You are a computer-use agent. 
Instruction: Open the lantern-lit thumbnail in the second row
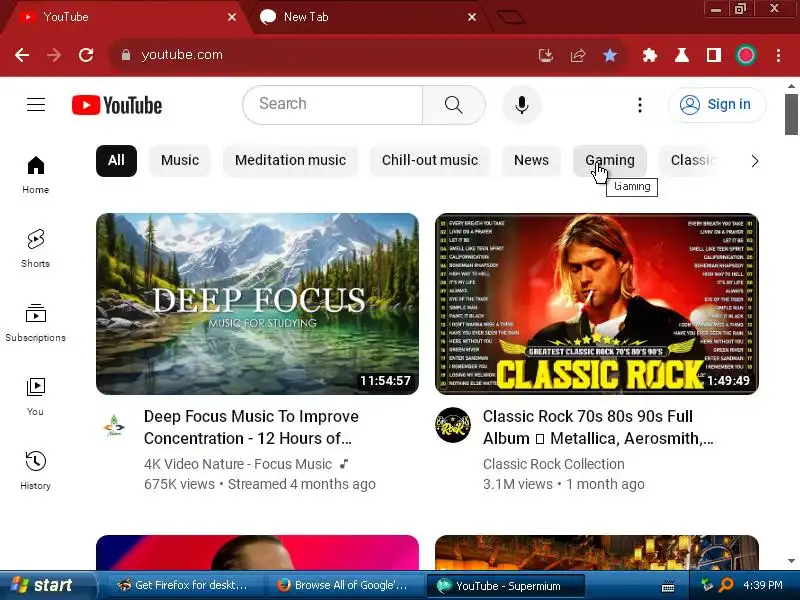point(596,552)
